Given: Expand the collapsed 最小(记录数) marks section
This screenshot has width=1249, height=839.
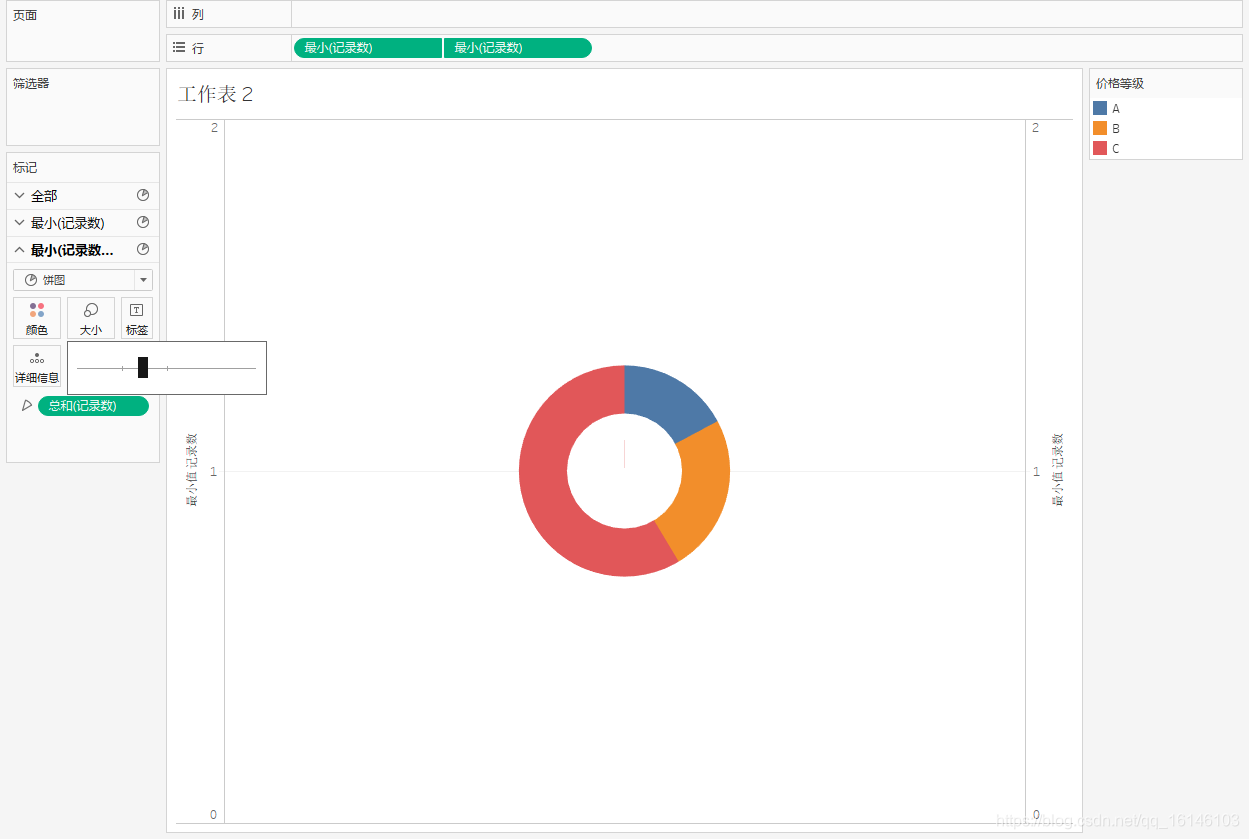Looking at the screenshot, I should (20, 223).
